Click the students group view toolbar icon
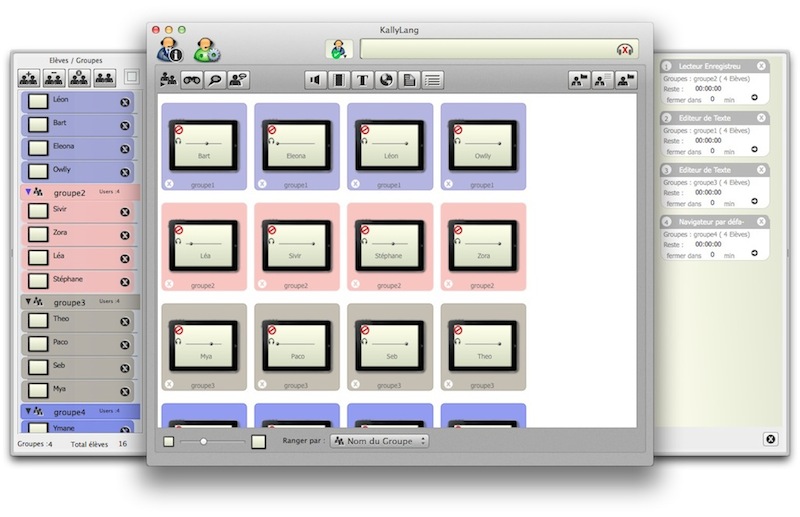Viewport: 800px width, 517px height. pos(168,80)
